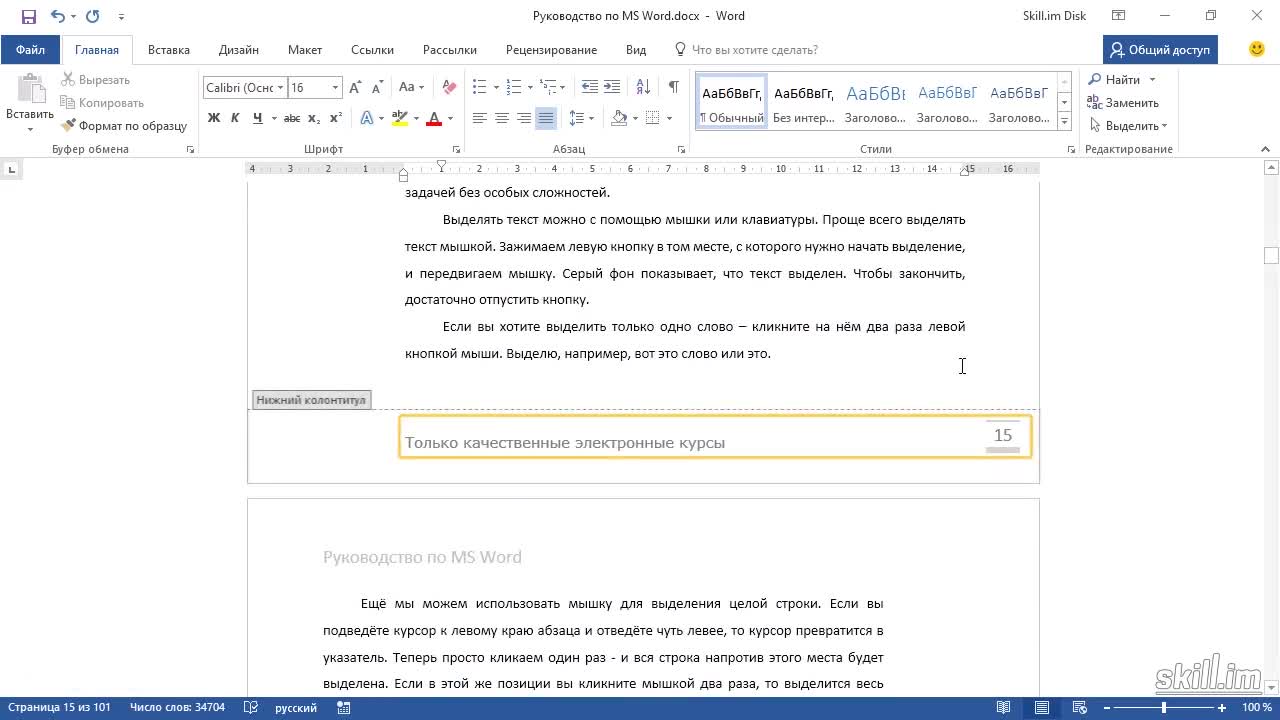The width and height of the screenshot is (1280, 720).
Task: Click the macro recording icon in status bar
Action: point(344,708)
